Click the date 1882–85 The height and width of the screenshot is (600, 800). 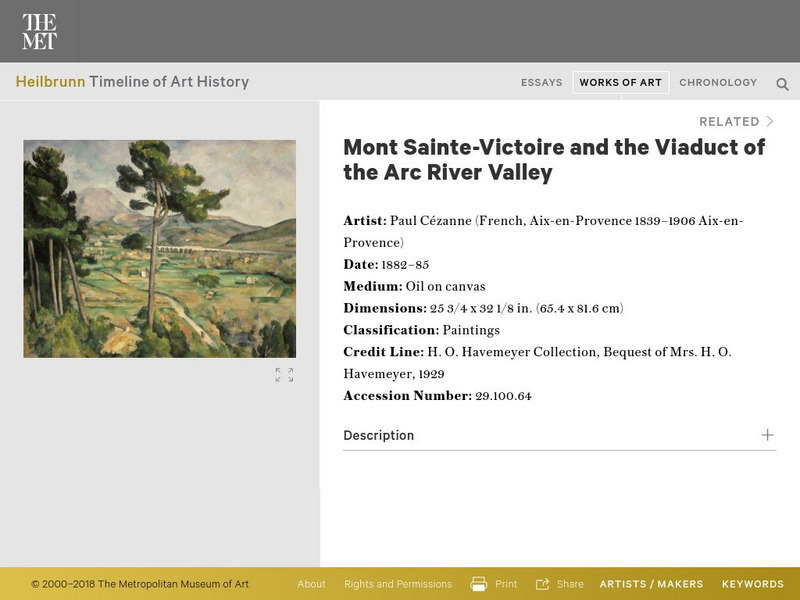(x=405, y=265)
